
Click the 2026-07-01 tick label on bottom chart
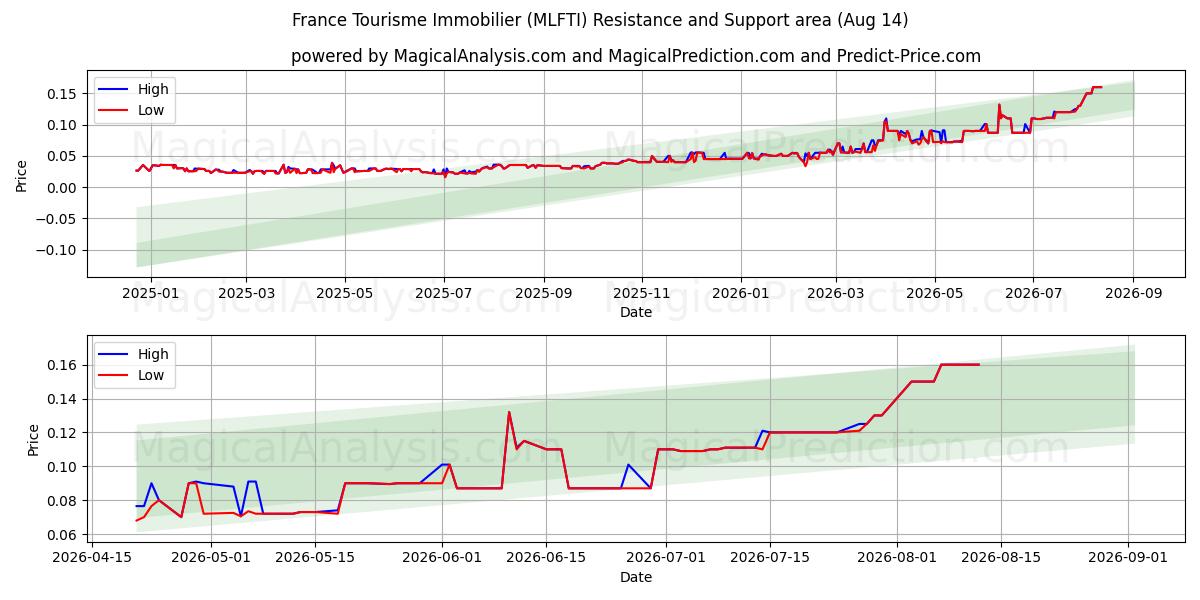click(665, 559)
